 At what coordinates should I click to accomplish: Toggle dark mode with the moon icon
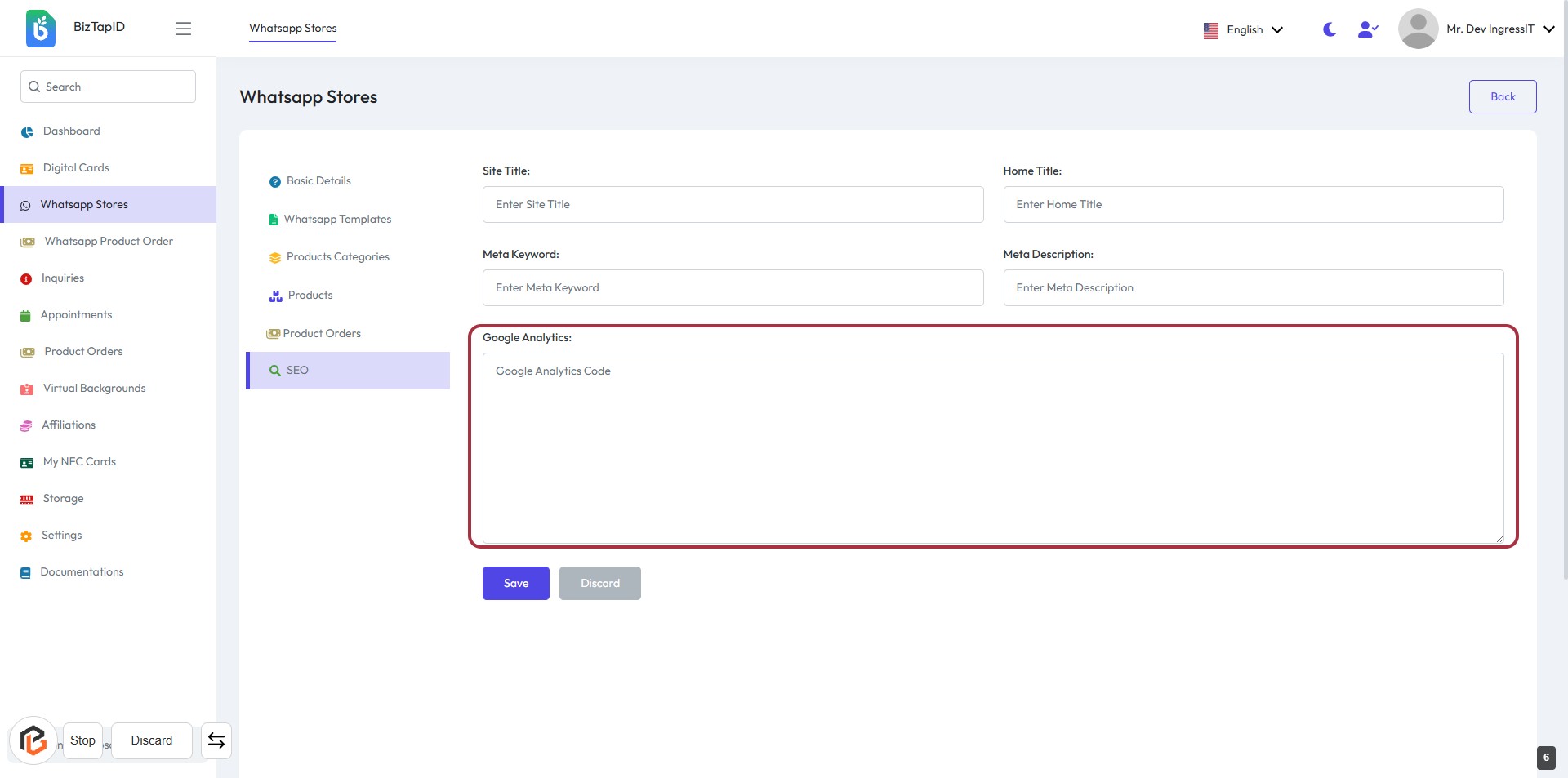pos(1330,29)
